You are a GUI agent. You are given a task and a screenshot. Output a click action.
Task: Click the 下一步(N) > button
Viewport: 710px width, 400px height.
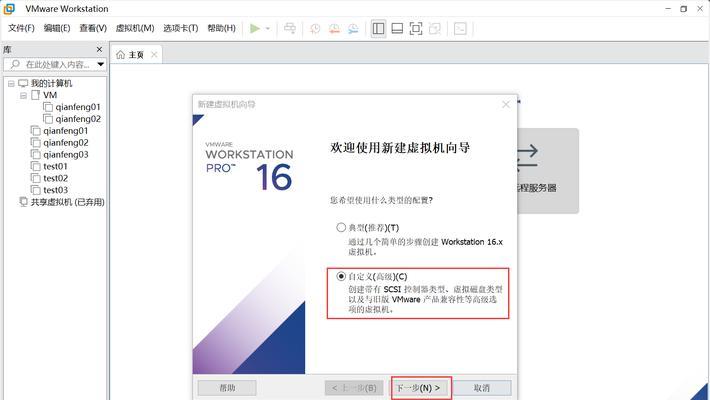[419, 388]
